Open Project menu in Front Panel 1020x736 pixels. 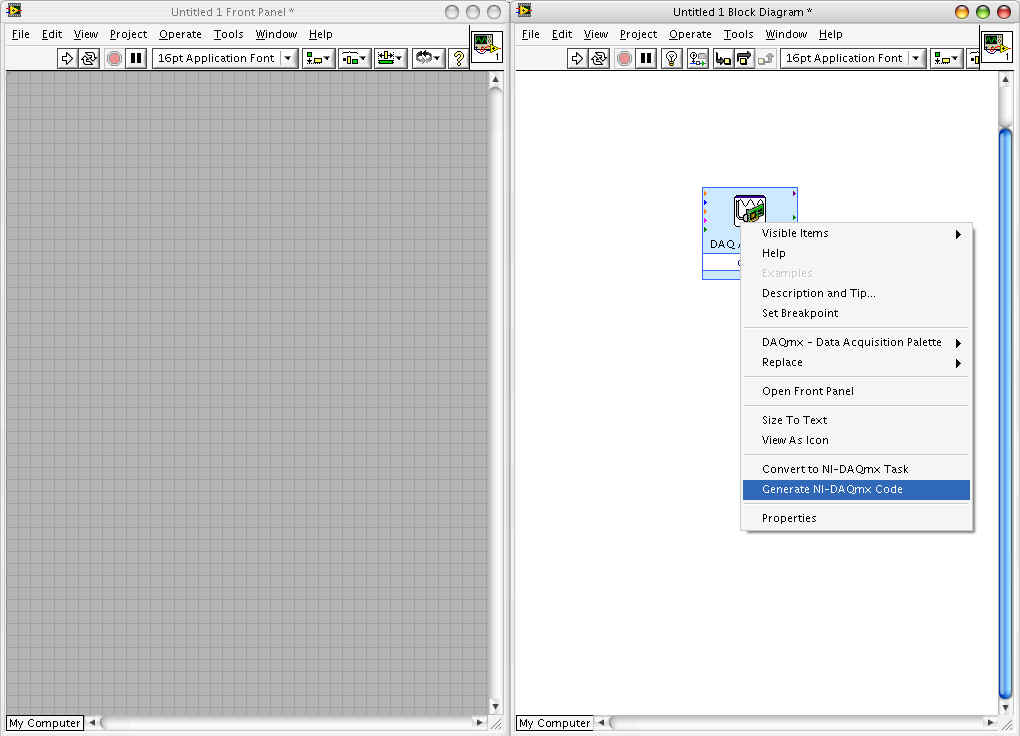point(128,34)
